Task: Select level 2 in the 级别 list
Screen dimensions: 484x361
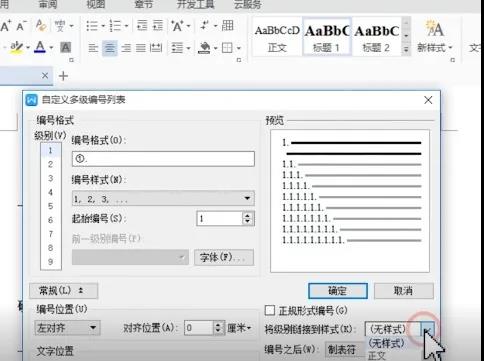Action: [x=51, y=164]
